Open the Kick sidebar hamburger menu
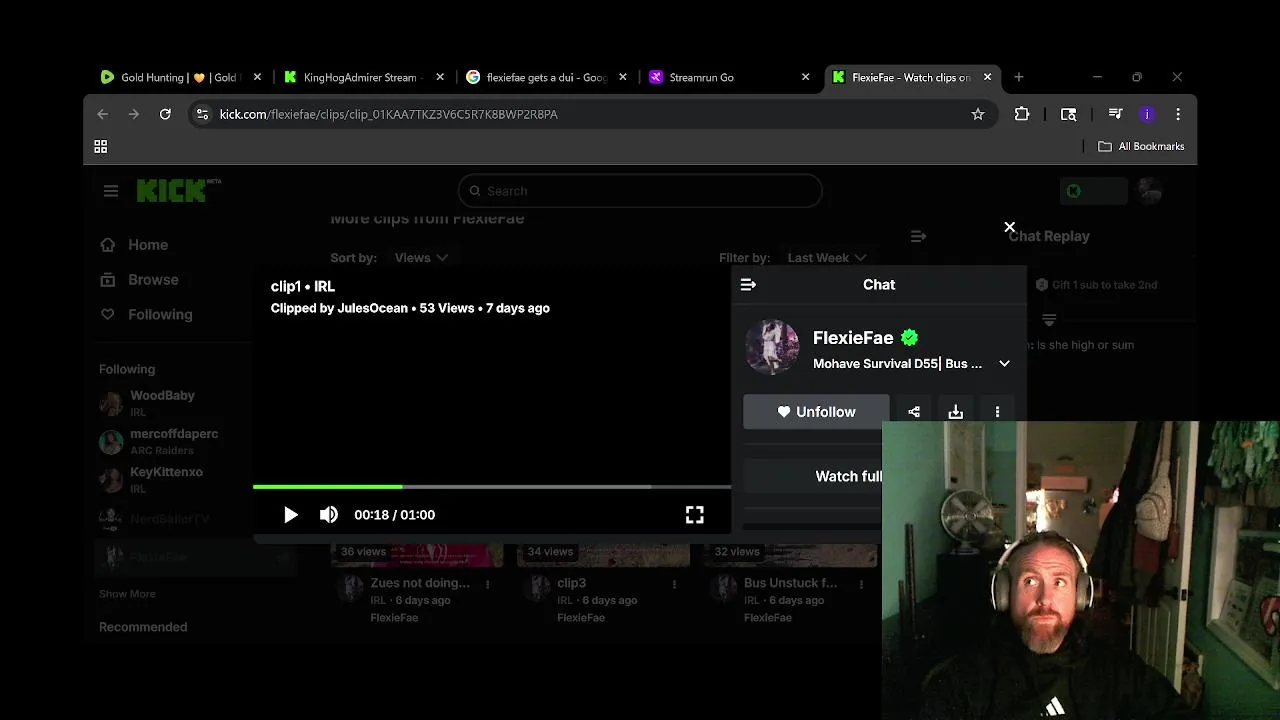The height and width of the screenshot is (720, 1280). click(x=111, y=191)
